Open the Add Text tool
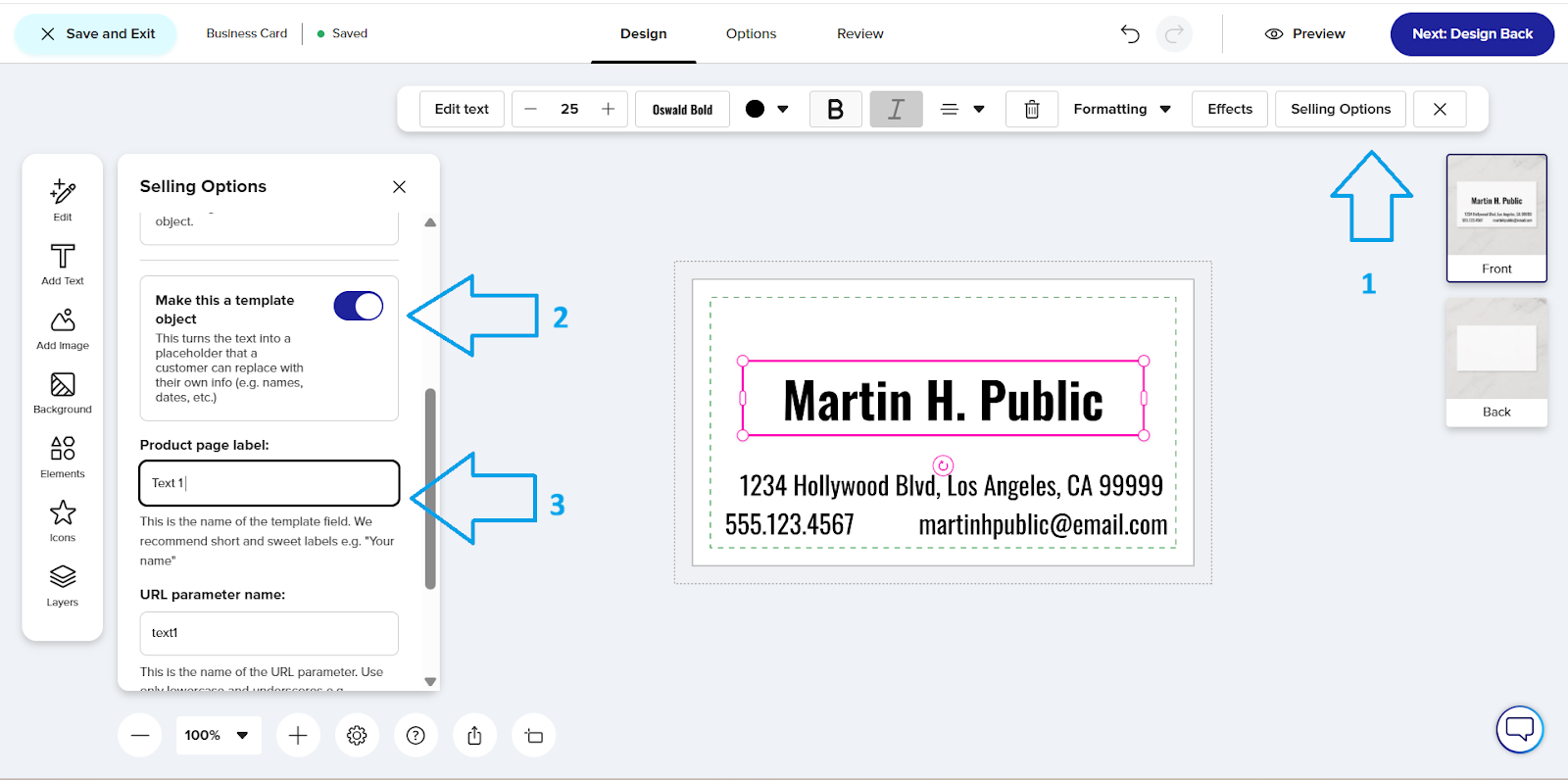Screen dimensions: 1568x780 point(63,265)
